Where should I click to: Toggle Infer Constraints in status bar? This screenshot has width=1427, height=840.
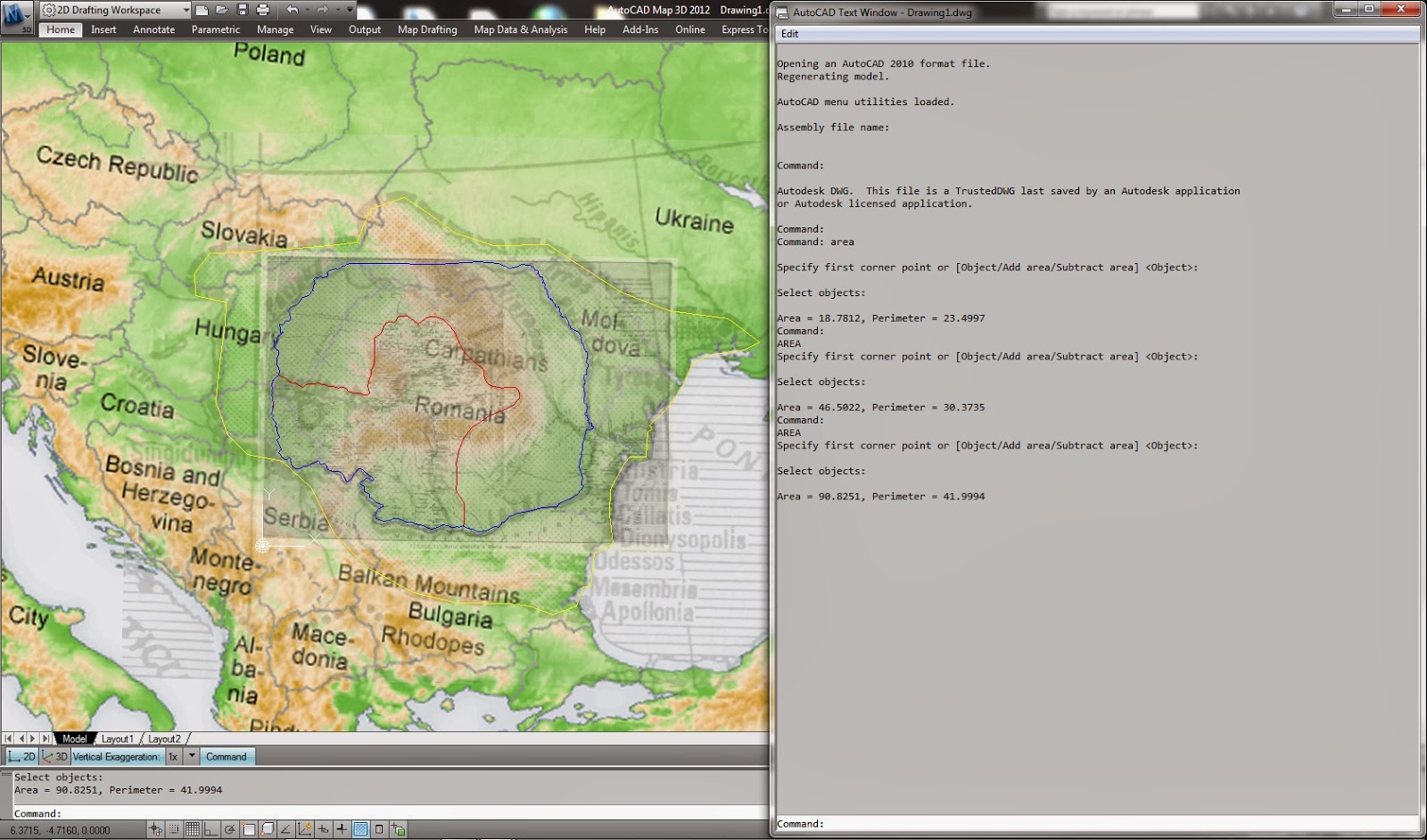pos(156,829)
